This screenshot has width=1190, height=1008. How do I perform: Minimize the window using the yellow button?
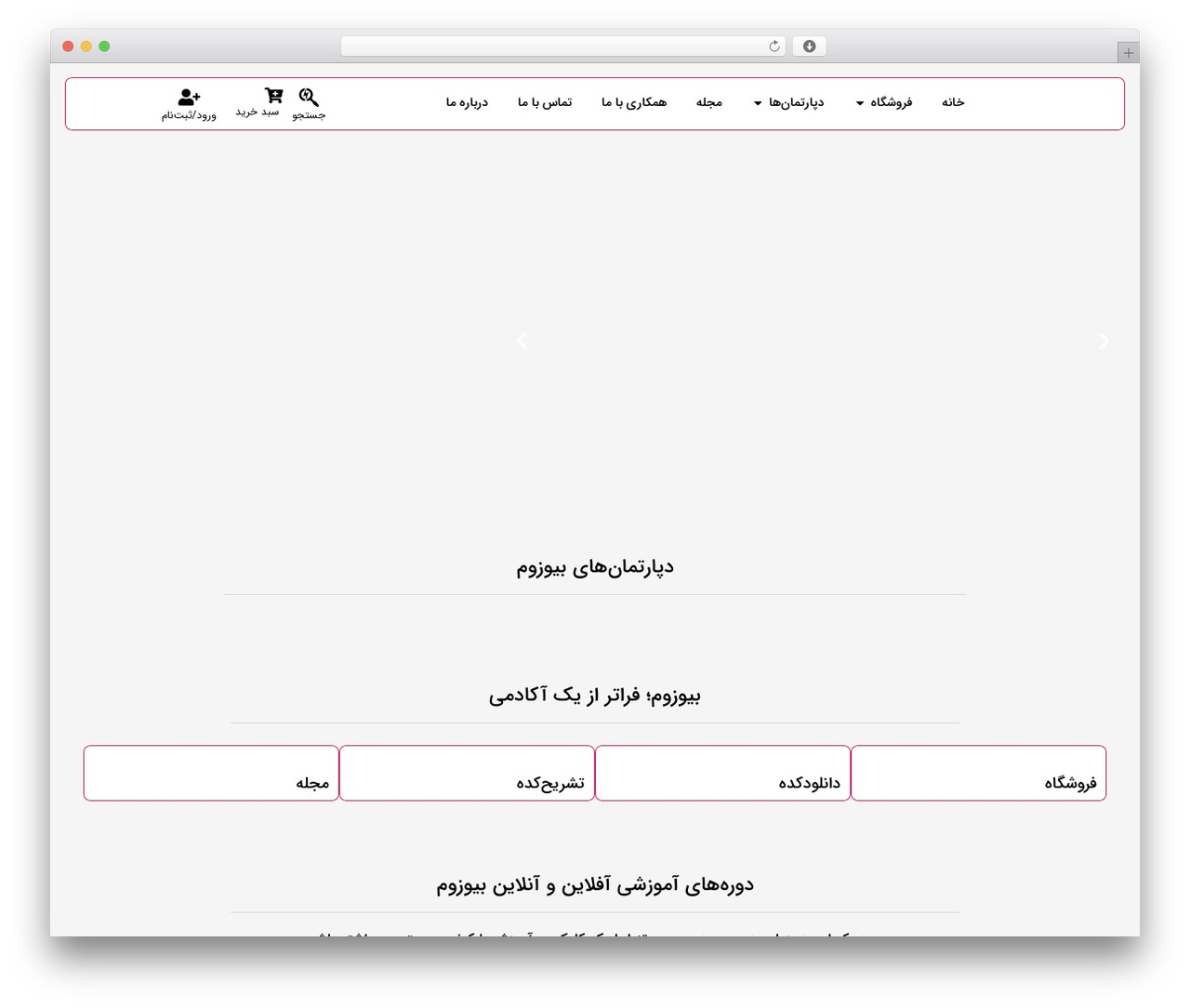86,46
